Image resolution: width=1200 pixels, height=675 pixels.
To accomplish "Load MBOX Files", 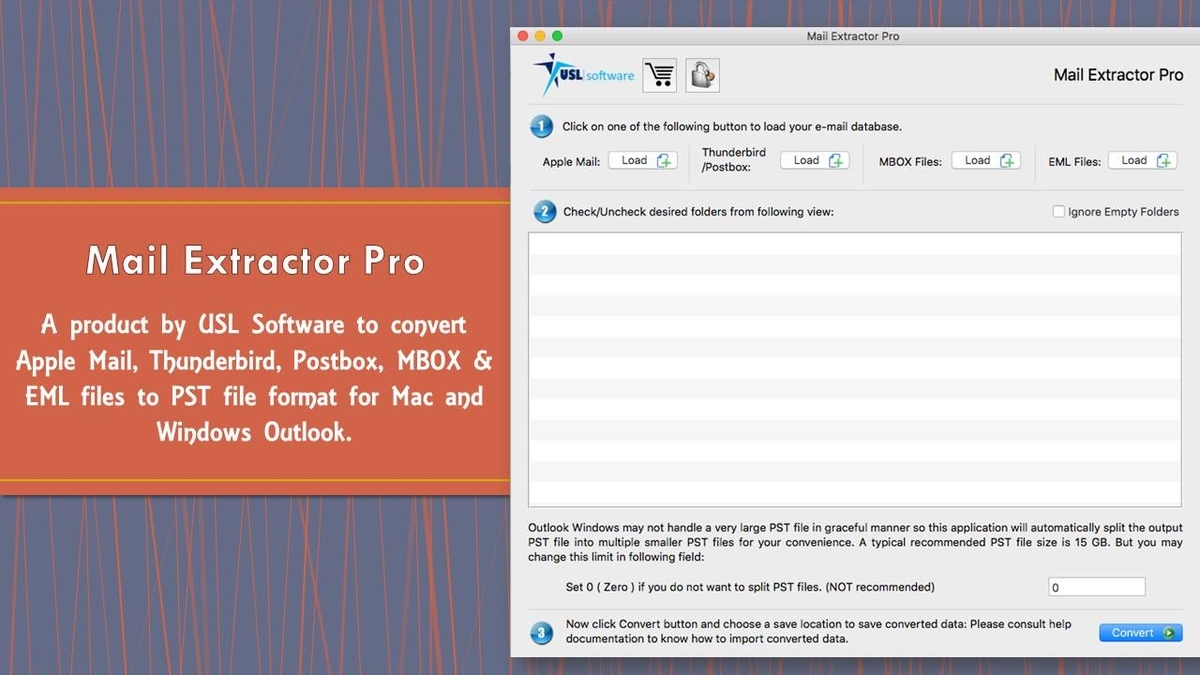I will (986, 160).
